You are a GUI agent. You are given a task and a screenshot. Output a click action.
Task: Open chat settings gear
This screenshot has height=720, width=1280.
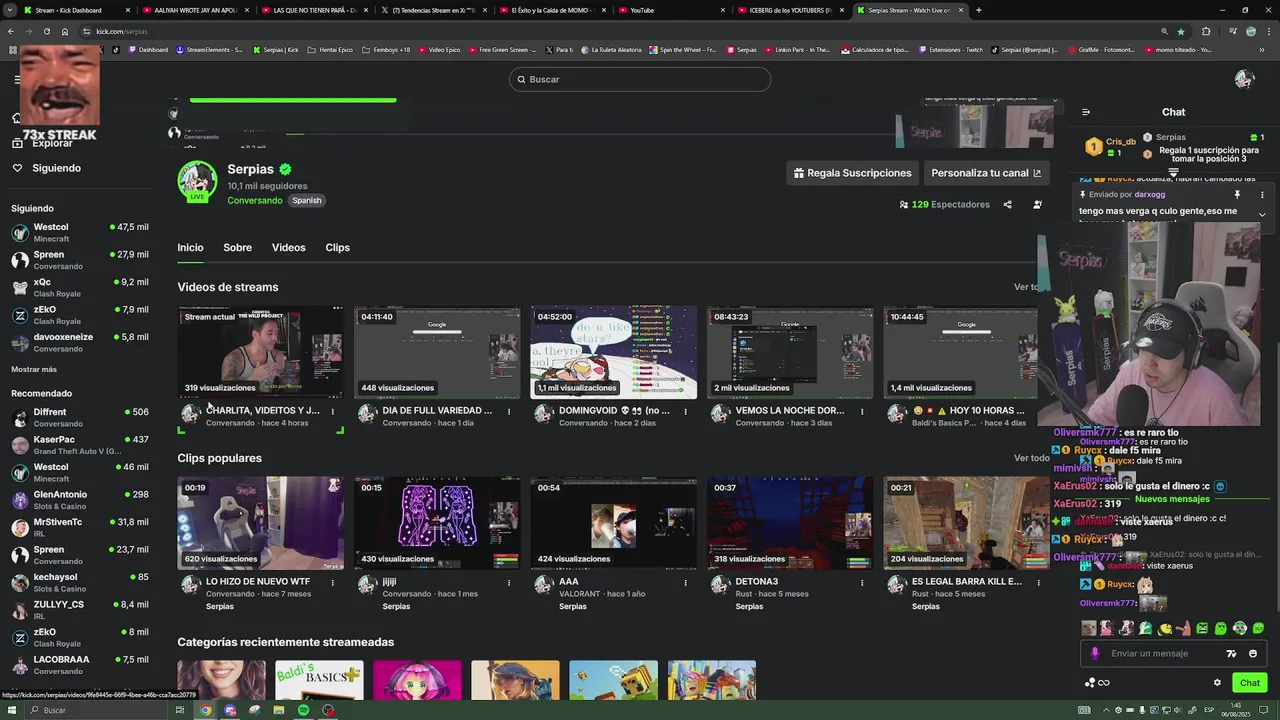tap(1217, 683)
